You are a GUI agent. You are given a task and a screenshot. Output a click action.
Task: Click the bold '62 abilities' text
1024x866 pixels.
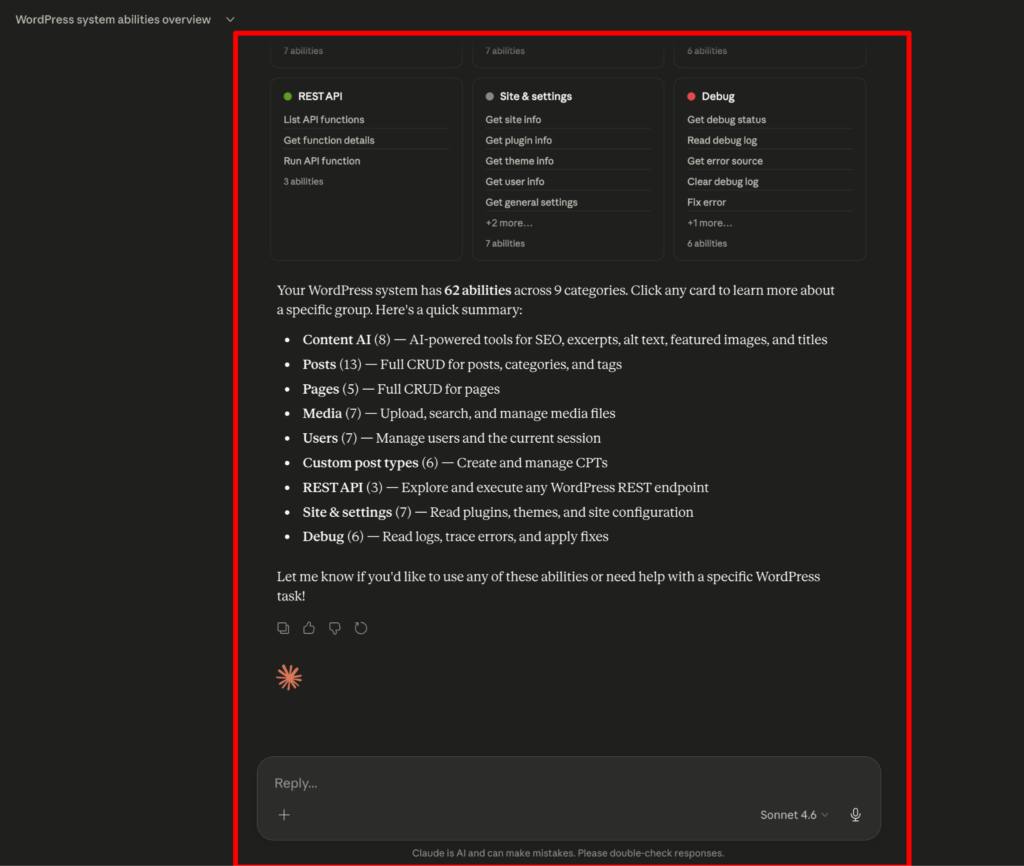(477, 291)
